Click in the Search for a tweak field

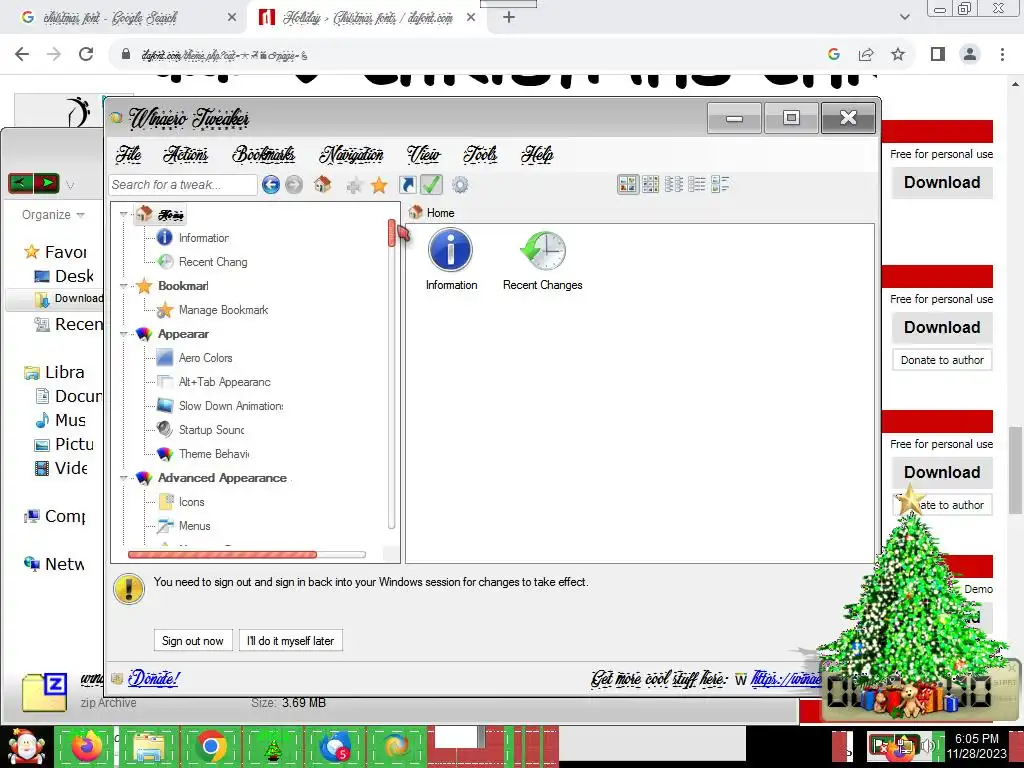point(183,185)
